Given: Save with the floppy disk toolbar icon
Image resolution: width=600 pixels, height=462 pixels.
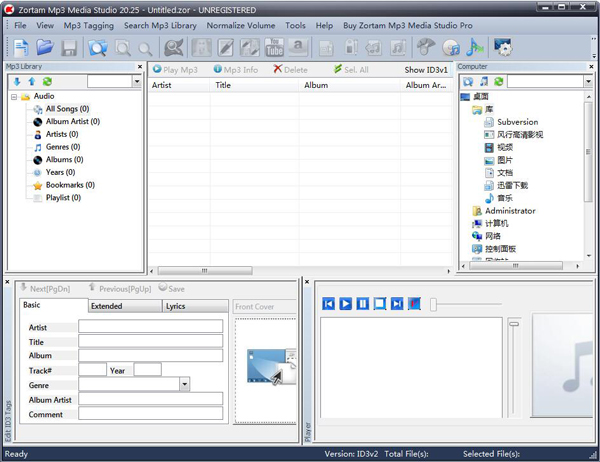Looking at the screenshot, I should coord(69,48).
